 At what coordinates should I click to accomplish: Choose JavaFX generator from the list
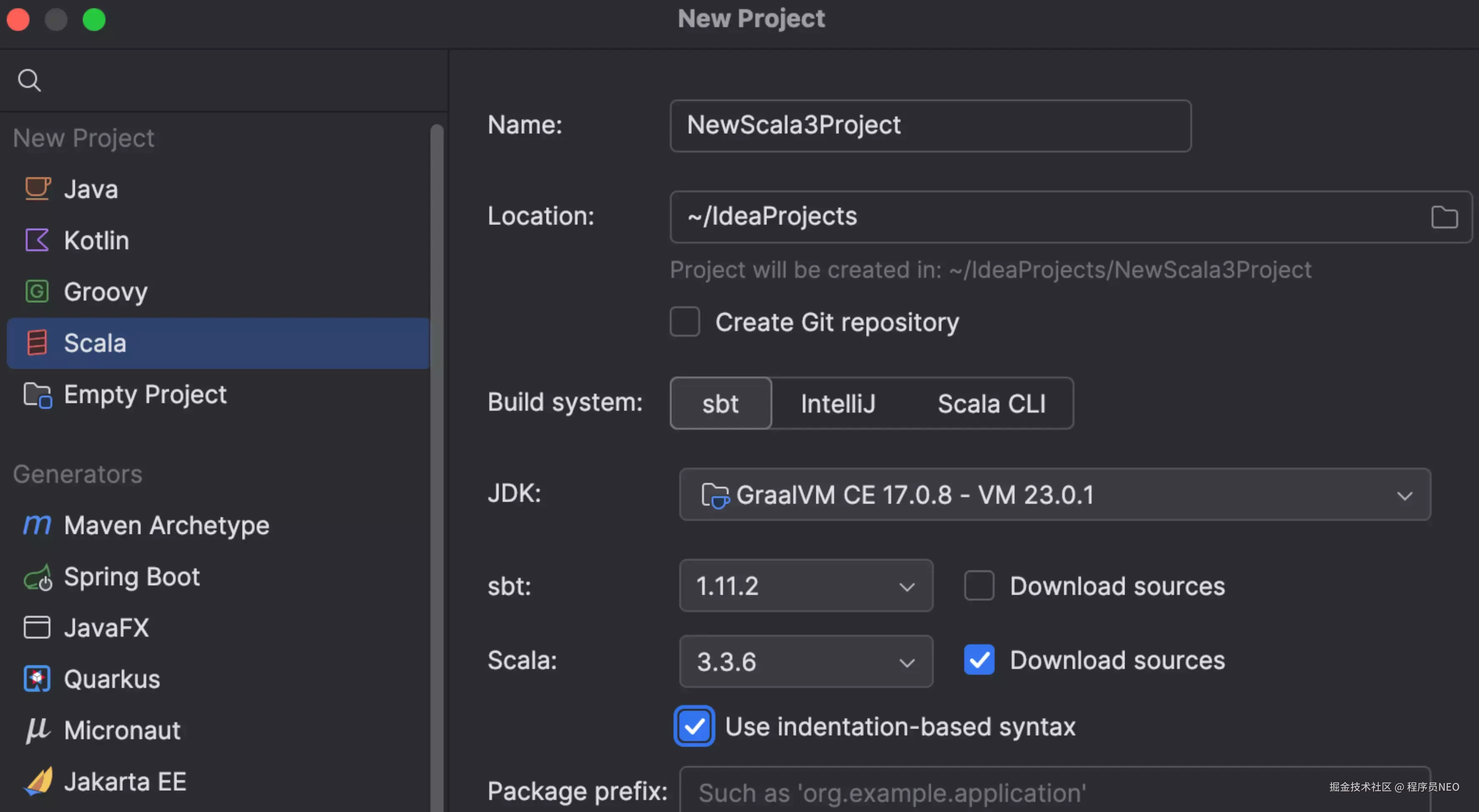106,627
